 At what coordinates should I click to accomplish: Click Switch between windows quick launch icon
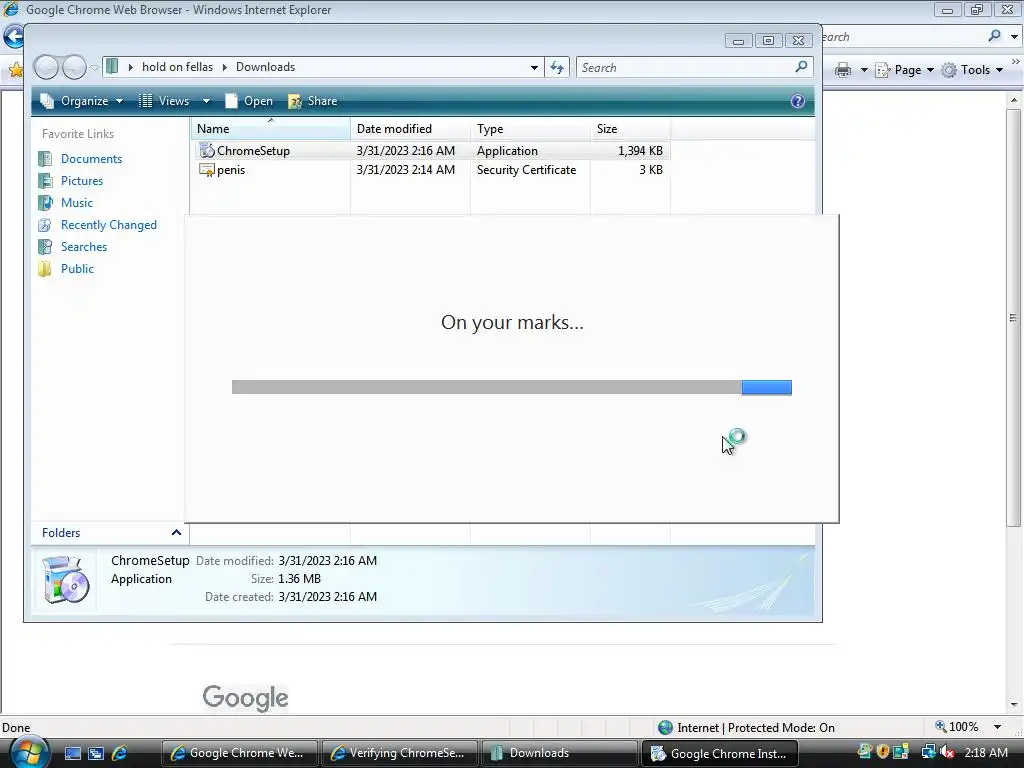pos(95,753)
